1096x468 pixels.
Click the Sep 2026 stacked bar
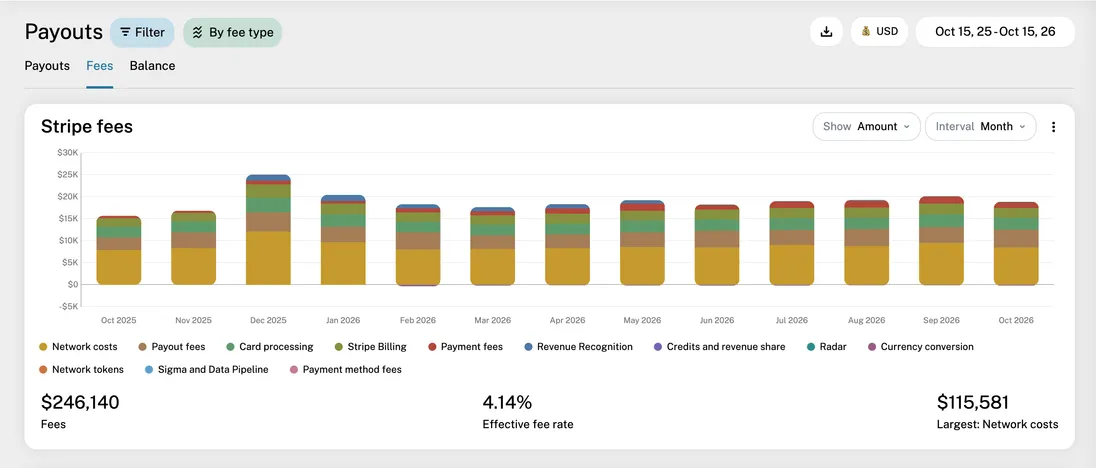(x=942, y=241)
